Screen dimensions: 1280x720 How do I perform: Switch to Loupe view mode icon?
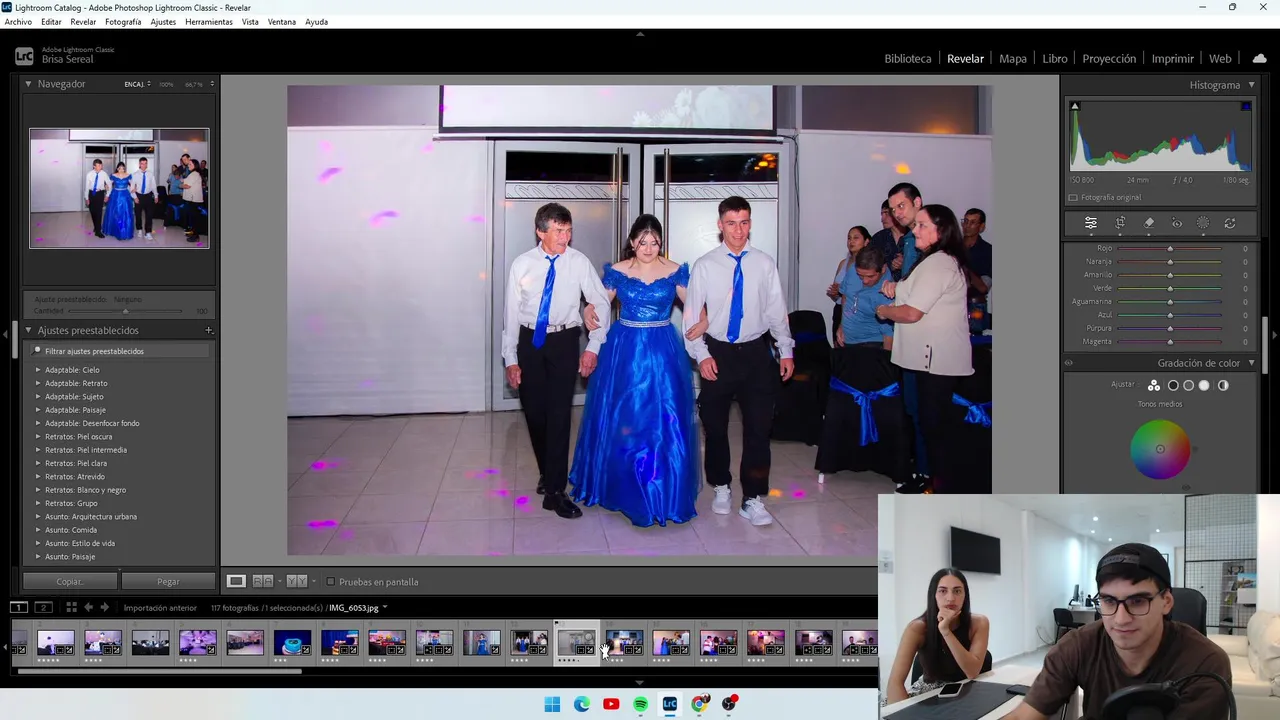[x=236, y=581]
